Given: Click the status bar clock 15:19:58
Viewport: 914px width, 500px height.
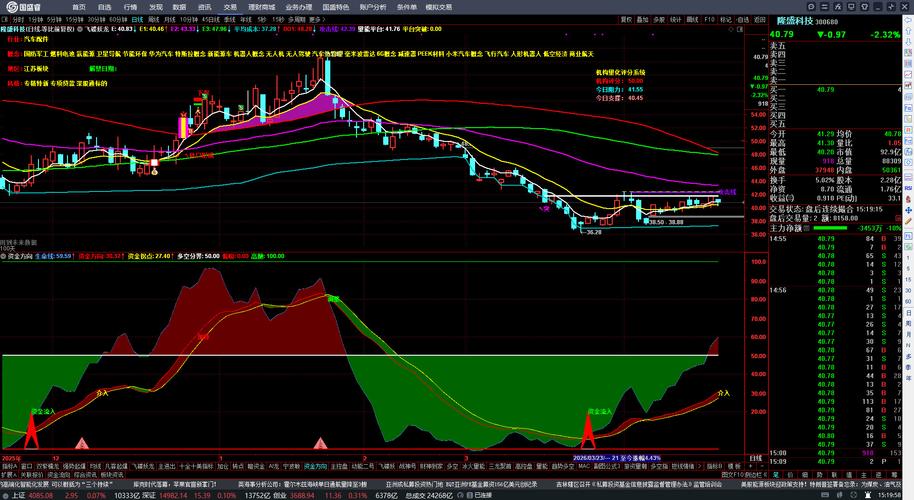Looking at the screenshot, I should click(889, 495).
